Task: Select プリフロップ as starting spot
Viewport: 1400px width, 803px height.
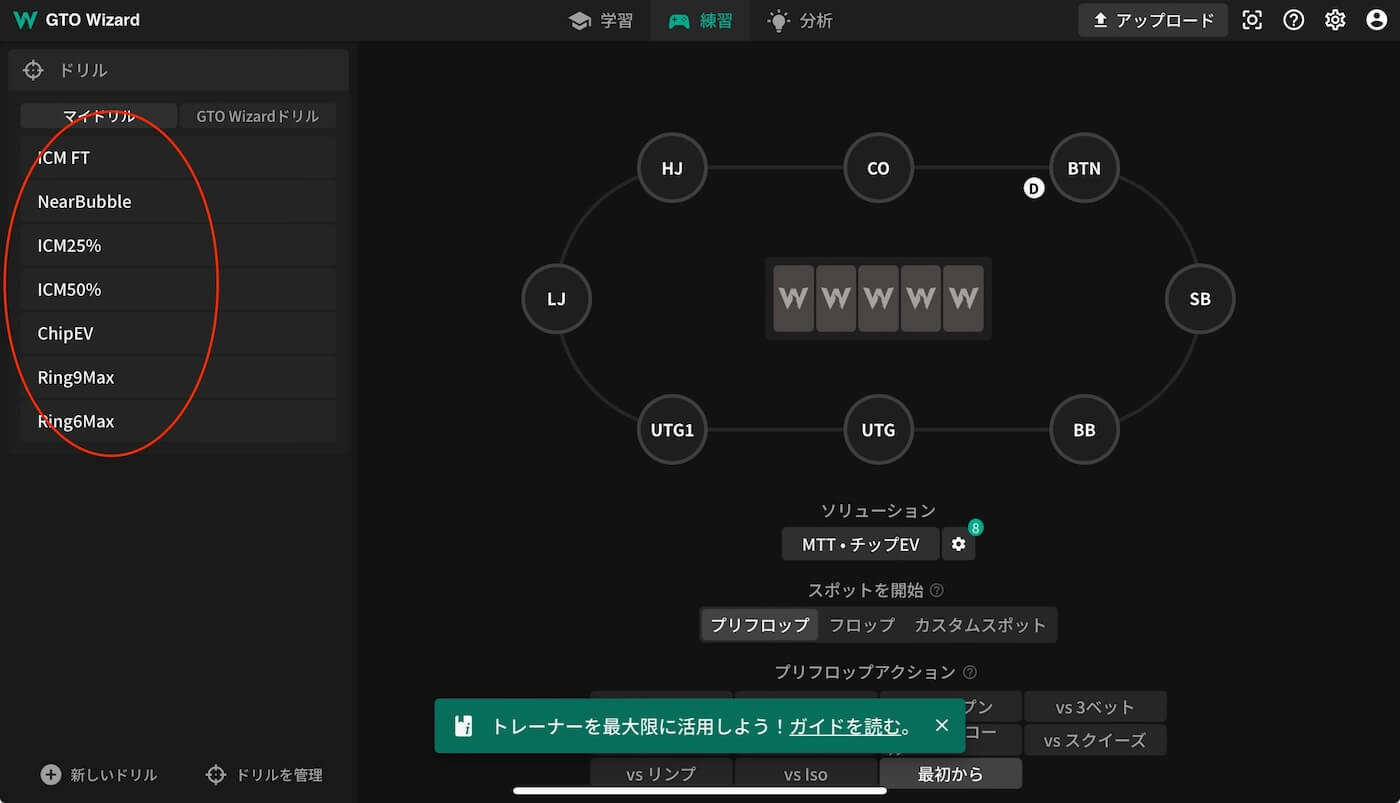Action: [759, 625]
